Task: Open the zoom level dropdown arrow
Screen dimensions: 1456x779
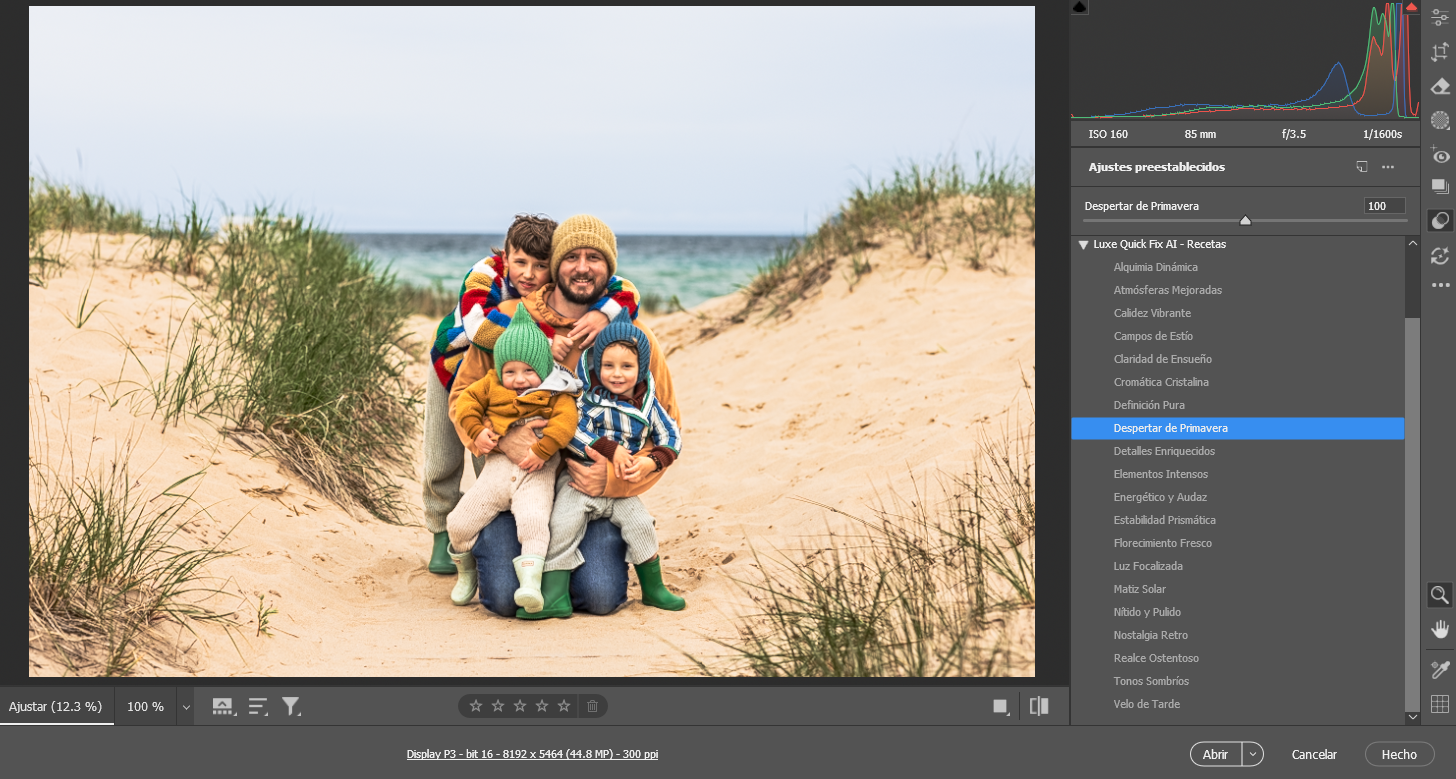Action: click(185, 707)
